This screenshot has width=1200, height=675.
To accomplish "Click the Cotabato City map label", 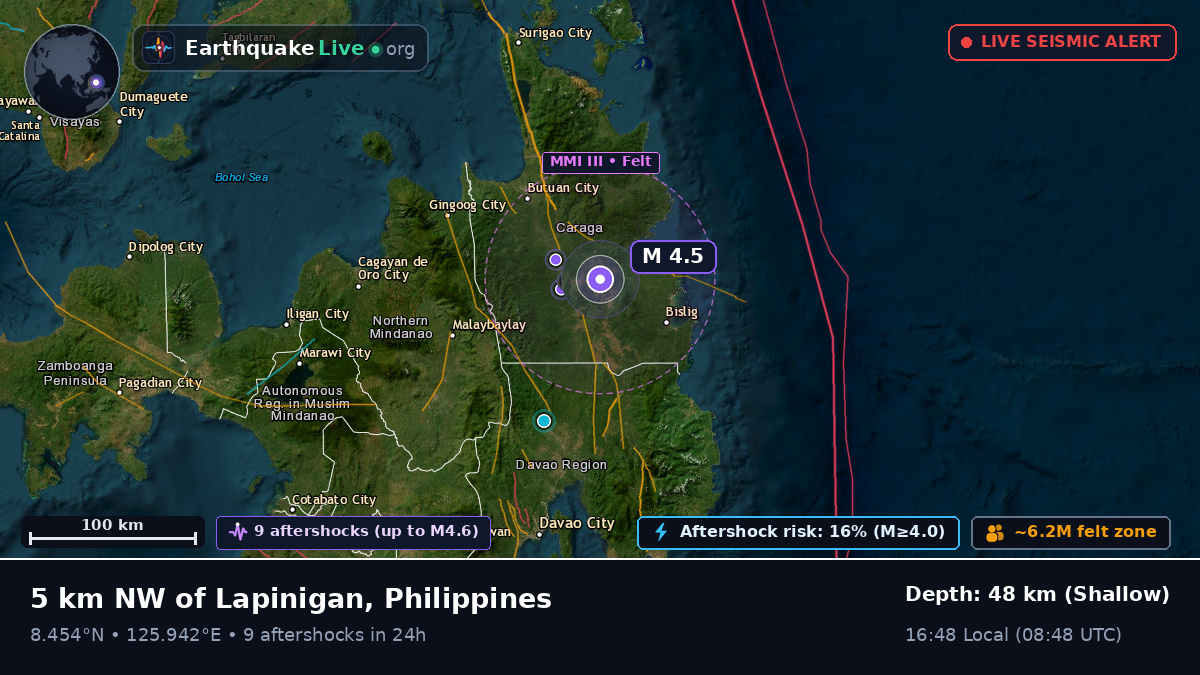I will point(334,500).
